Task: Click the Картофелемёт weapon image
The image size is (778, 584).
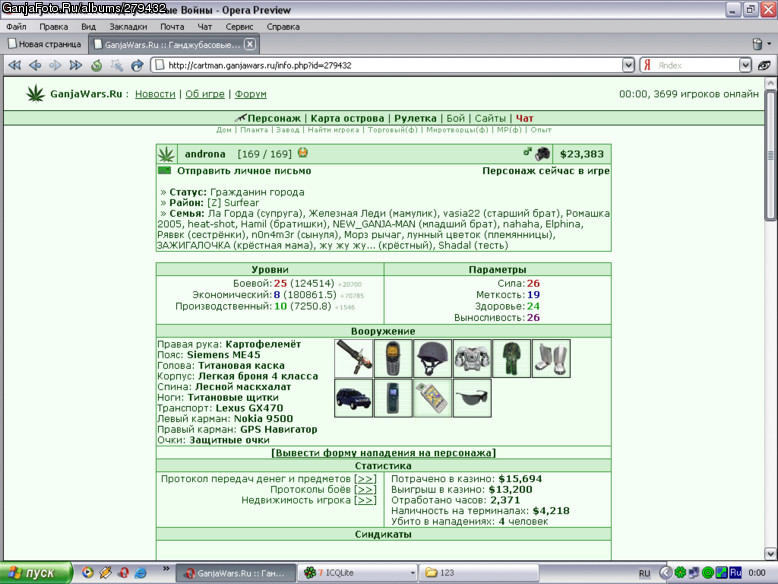Action: pyautogui.click(x=353, y=358)
